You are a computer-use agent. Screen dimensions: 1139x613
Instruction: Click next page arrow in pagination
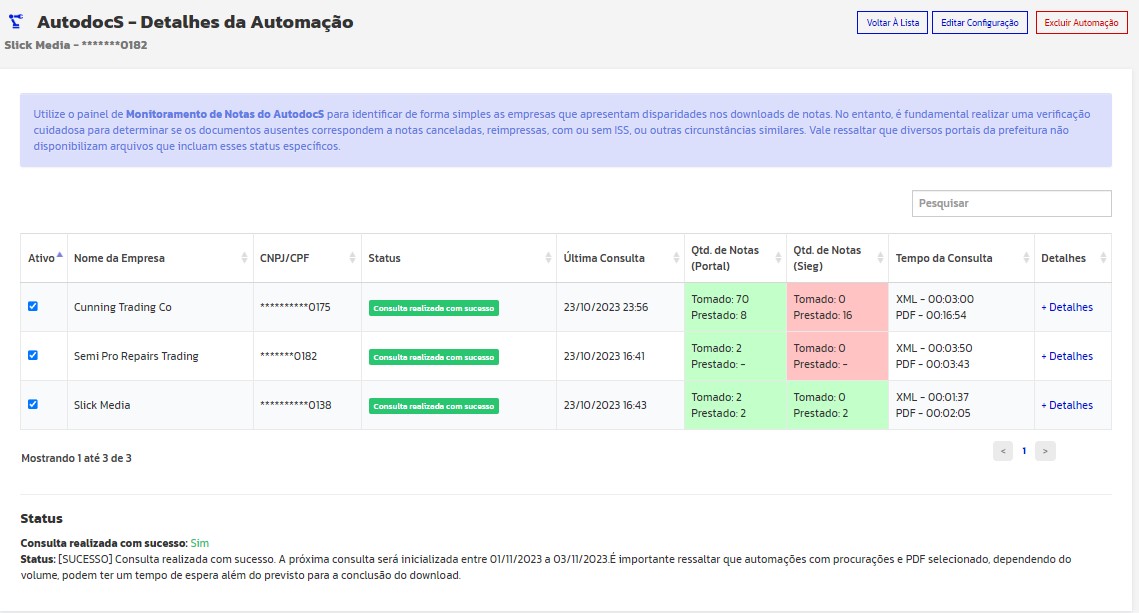pos(1045,451)
